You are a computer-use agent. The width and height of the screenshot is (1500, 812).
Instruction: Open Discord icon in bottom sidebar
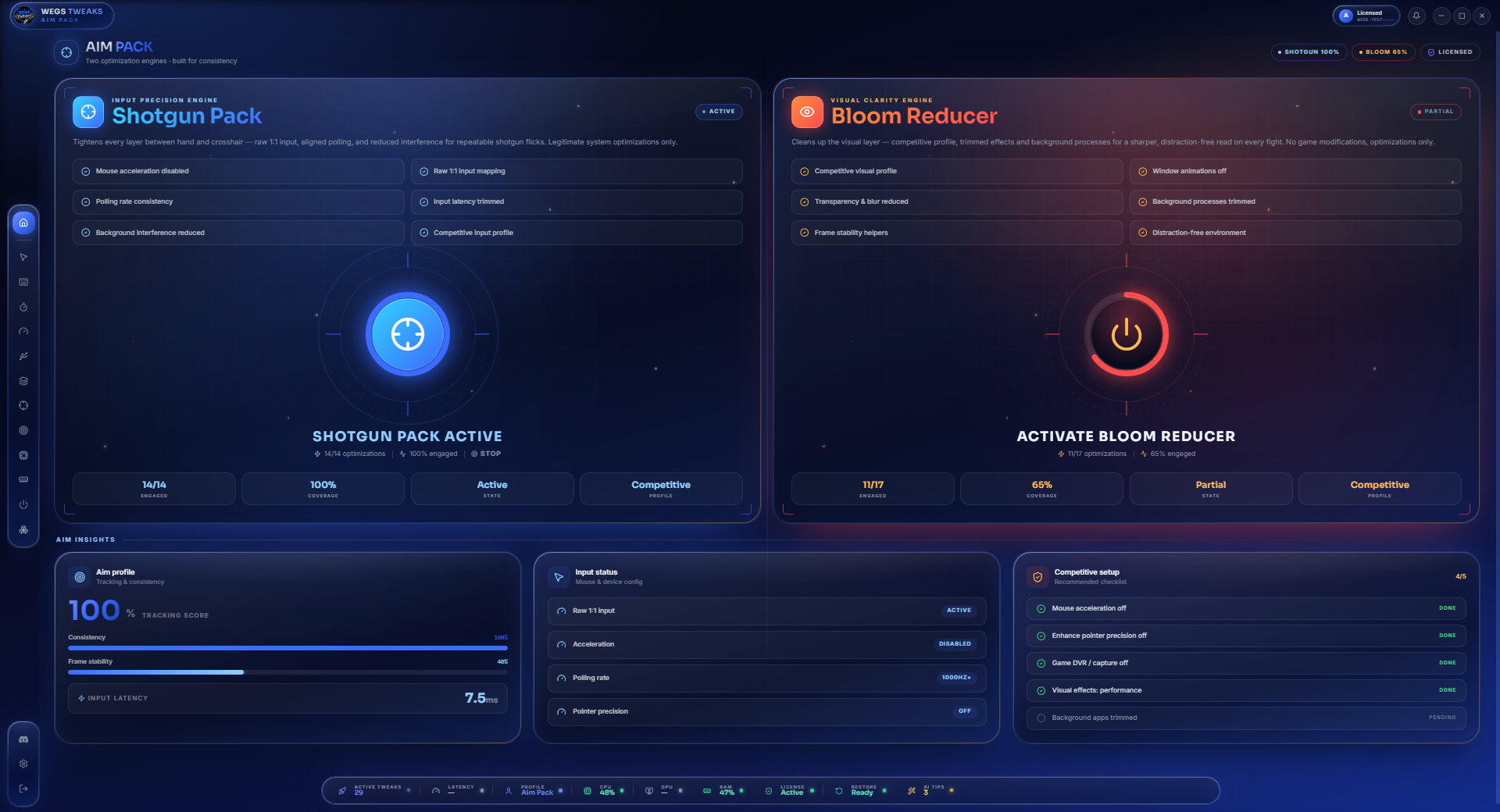click(x=23, y=739)
